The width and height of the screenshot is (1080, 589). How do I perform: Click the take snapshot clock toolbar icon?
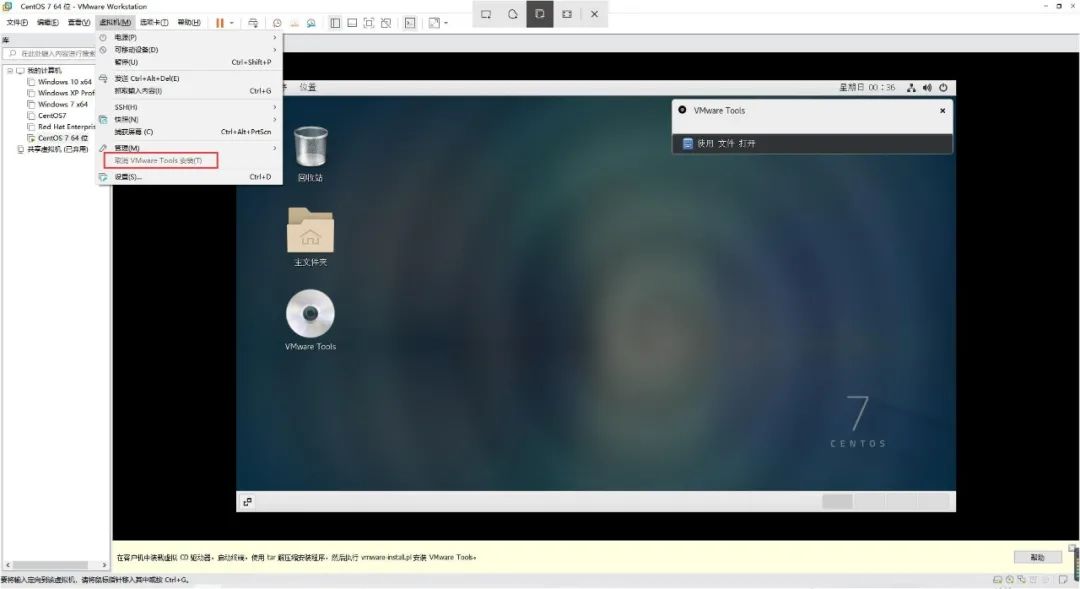click(x=277, y=23)
